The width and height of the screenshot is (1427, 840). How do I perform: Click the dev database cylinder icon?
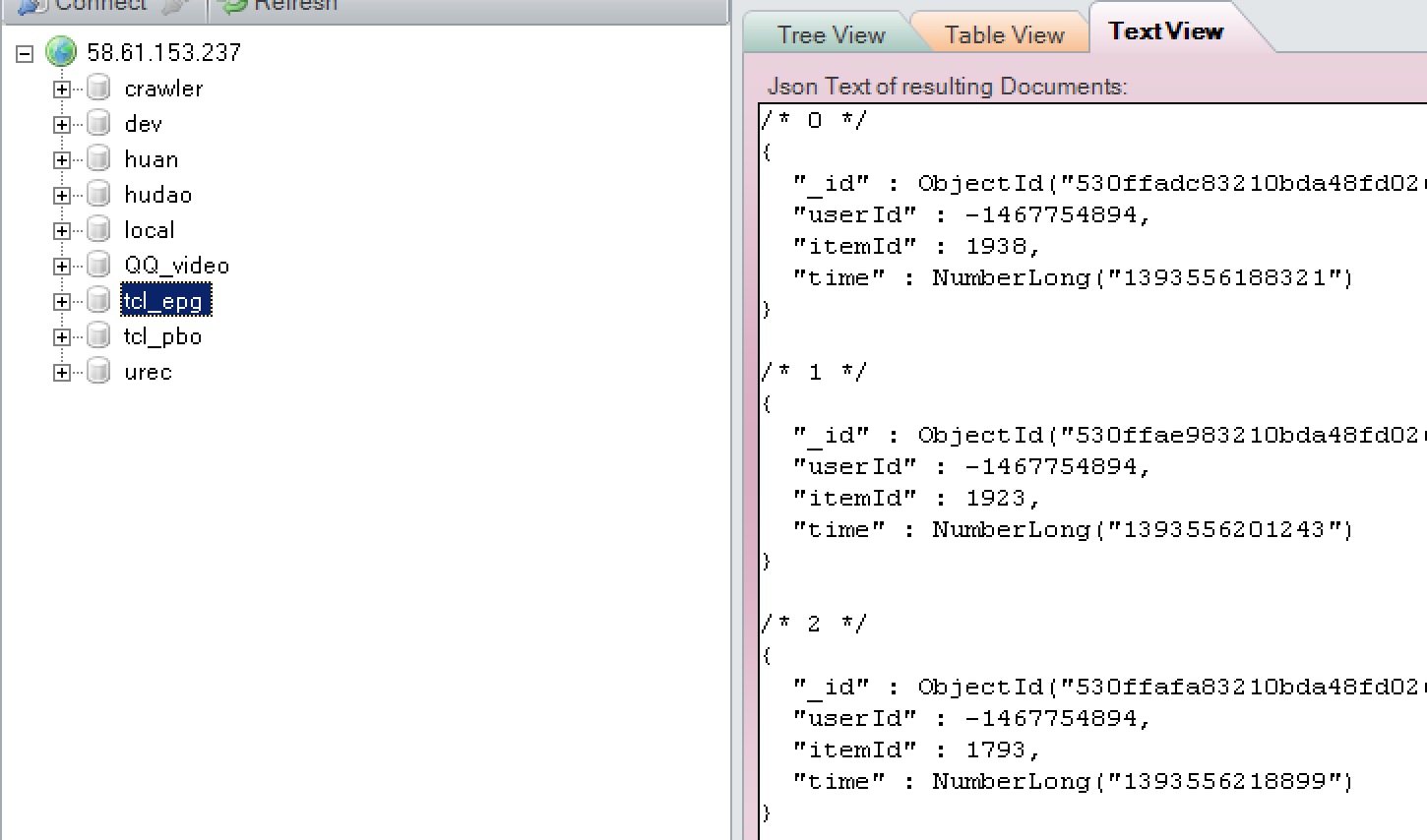tap(98, 124)
